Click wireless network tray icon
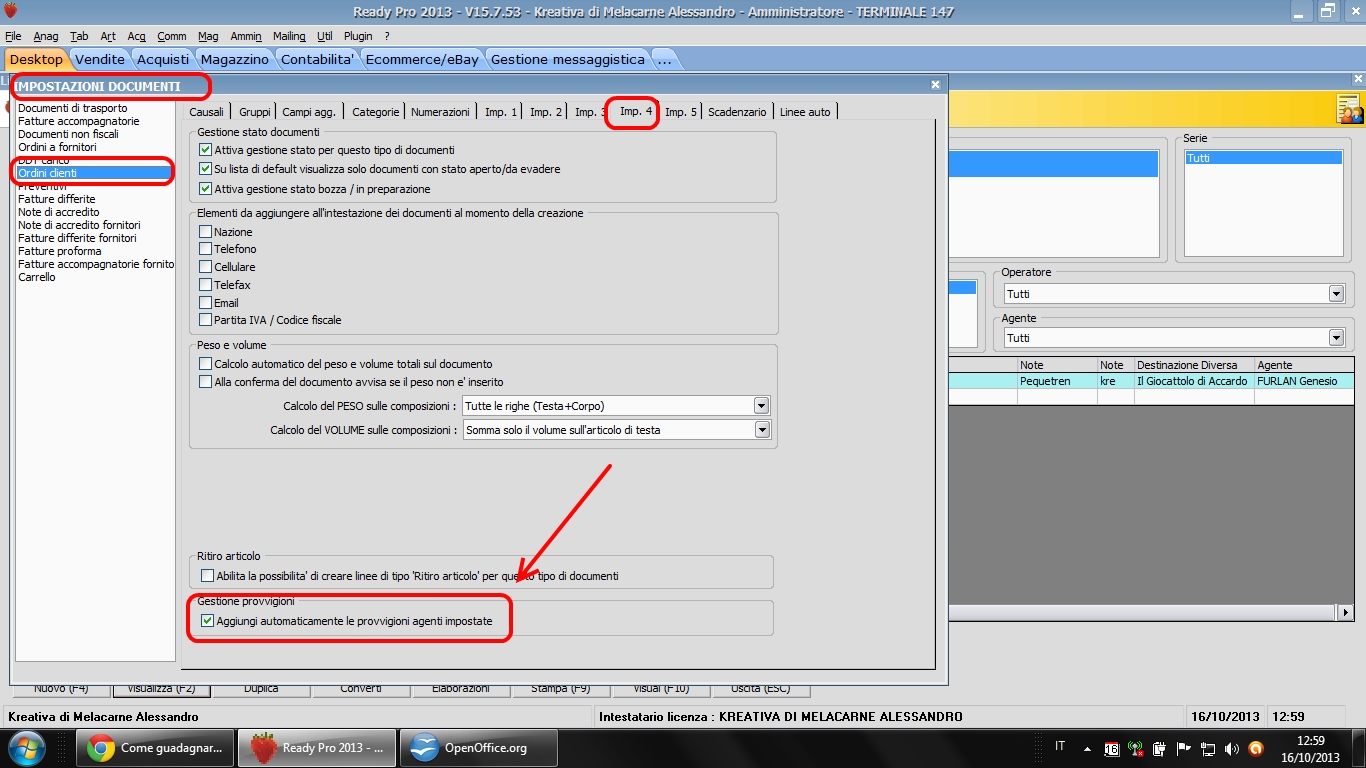Image resolution: width=1366 pixels, height=768 pixels. coord(1135,748)
